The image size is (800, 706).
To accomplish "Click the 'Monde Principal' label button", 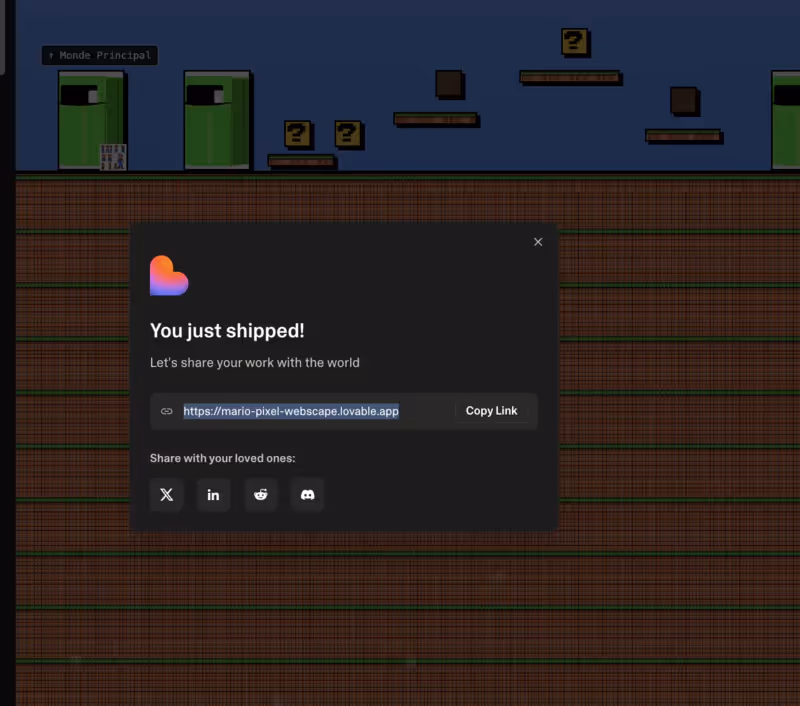I will (100, 55).
